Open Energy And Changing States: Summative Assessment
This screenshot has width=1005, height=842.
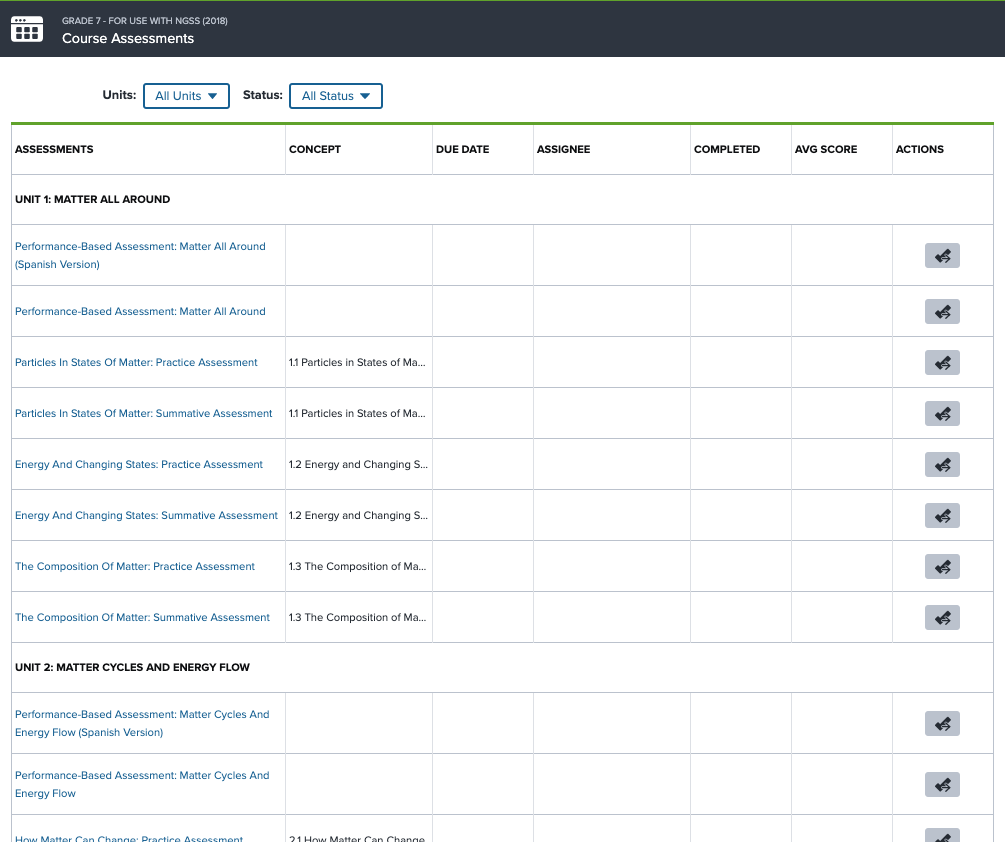[x=146, y=515]
